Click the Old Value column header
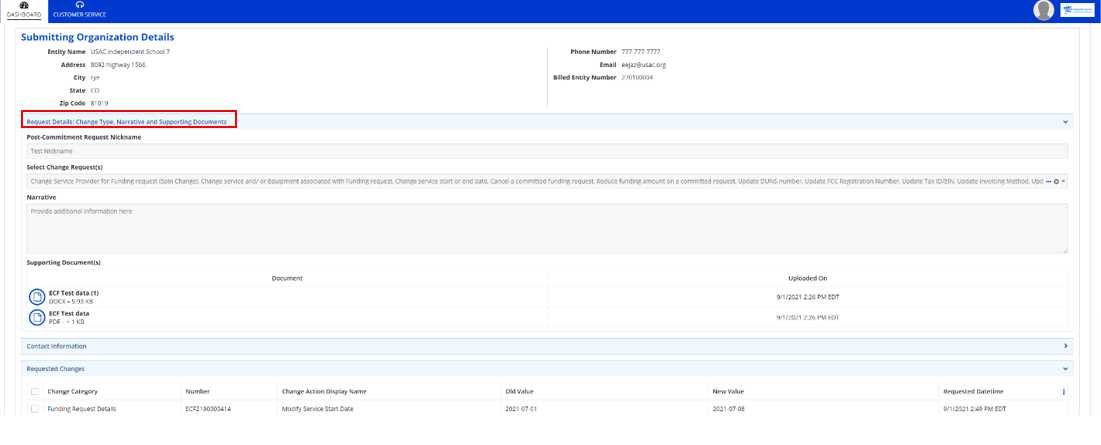Screen dimensions: 1101x445 click(520, 392)
